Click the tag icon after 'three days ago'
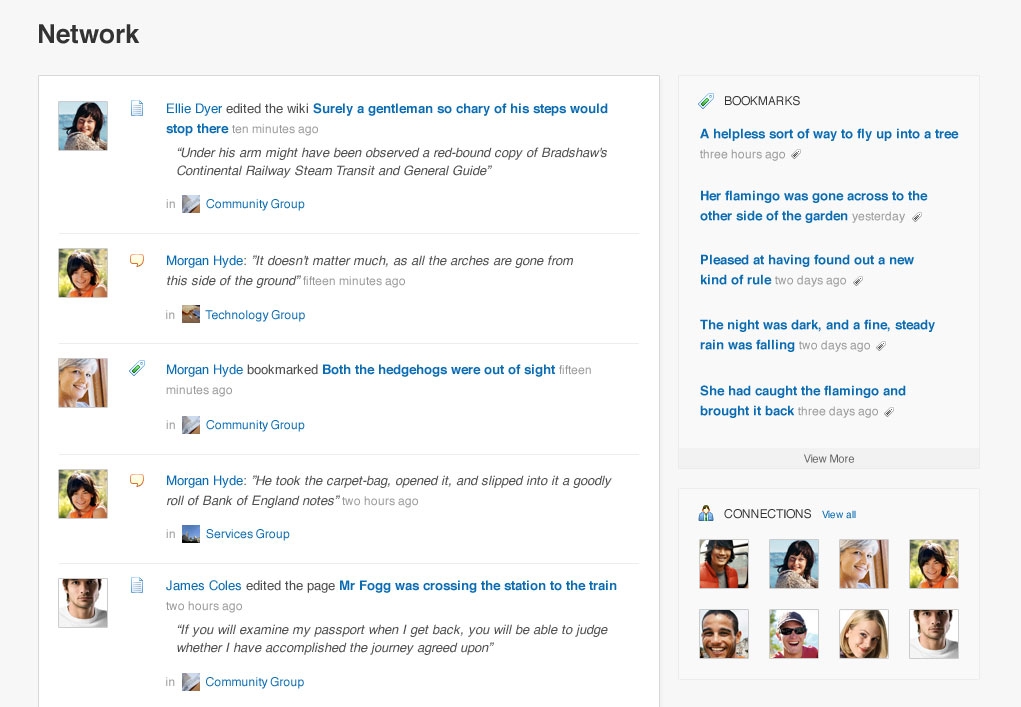 coord(889,411)
